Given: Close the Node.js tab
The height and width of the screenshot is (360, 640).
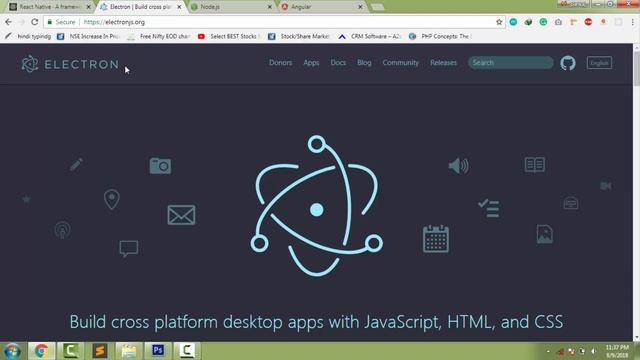Looking at the screenshot, I should click(269, 7).
